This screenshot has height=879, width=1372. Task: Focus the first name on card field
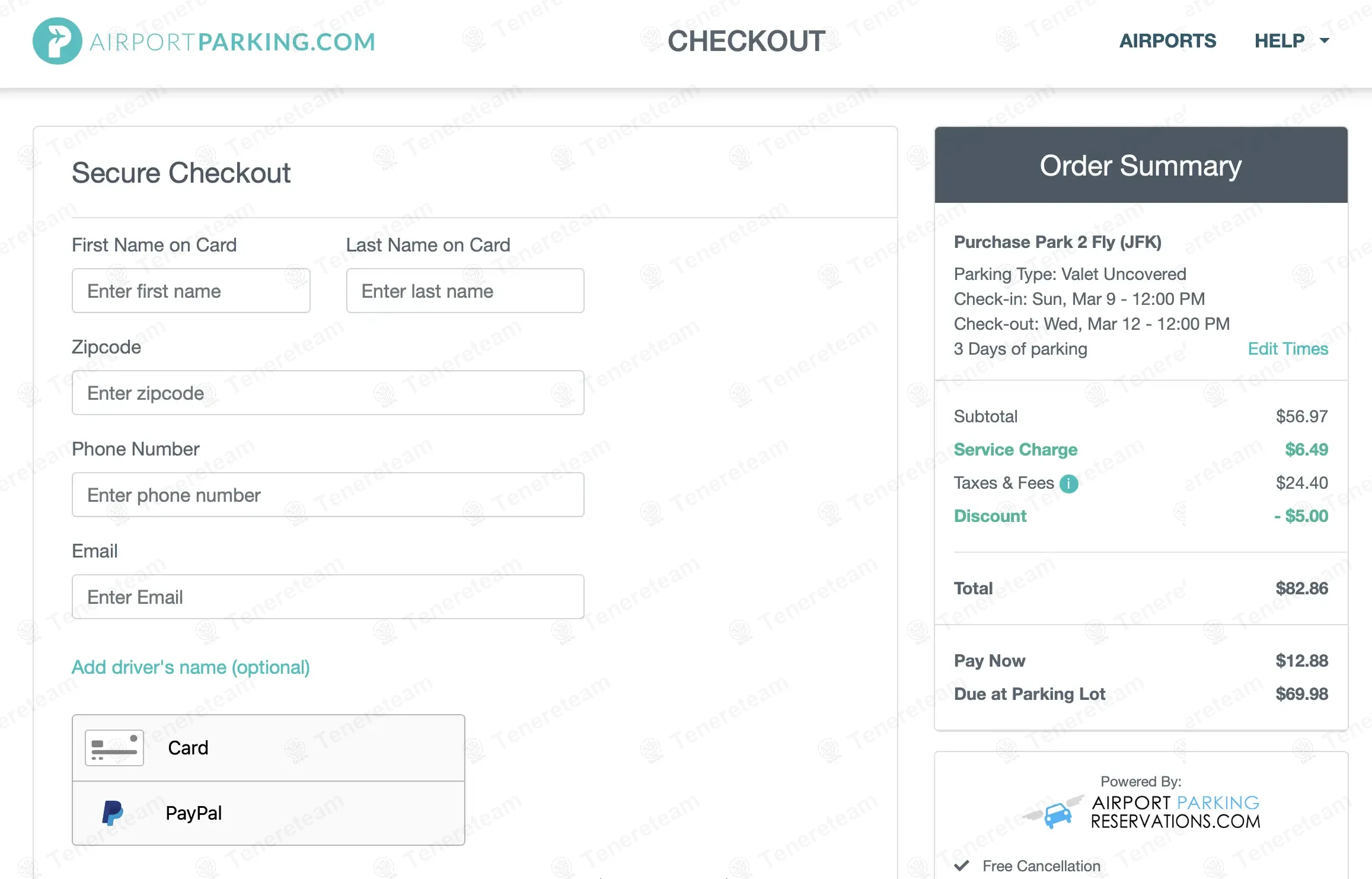[190, 291]
